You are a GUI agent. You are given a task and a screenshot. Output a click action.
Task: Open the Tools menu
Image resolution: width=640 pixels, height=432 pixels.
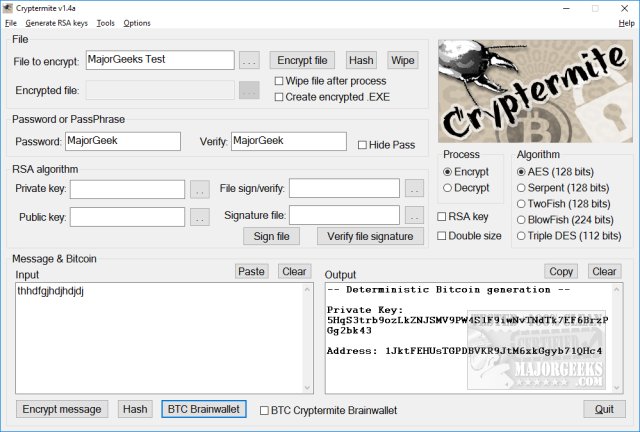click(105, 23)
